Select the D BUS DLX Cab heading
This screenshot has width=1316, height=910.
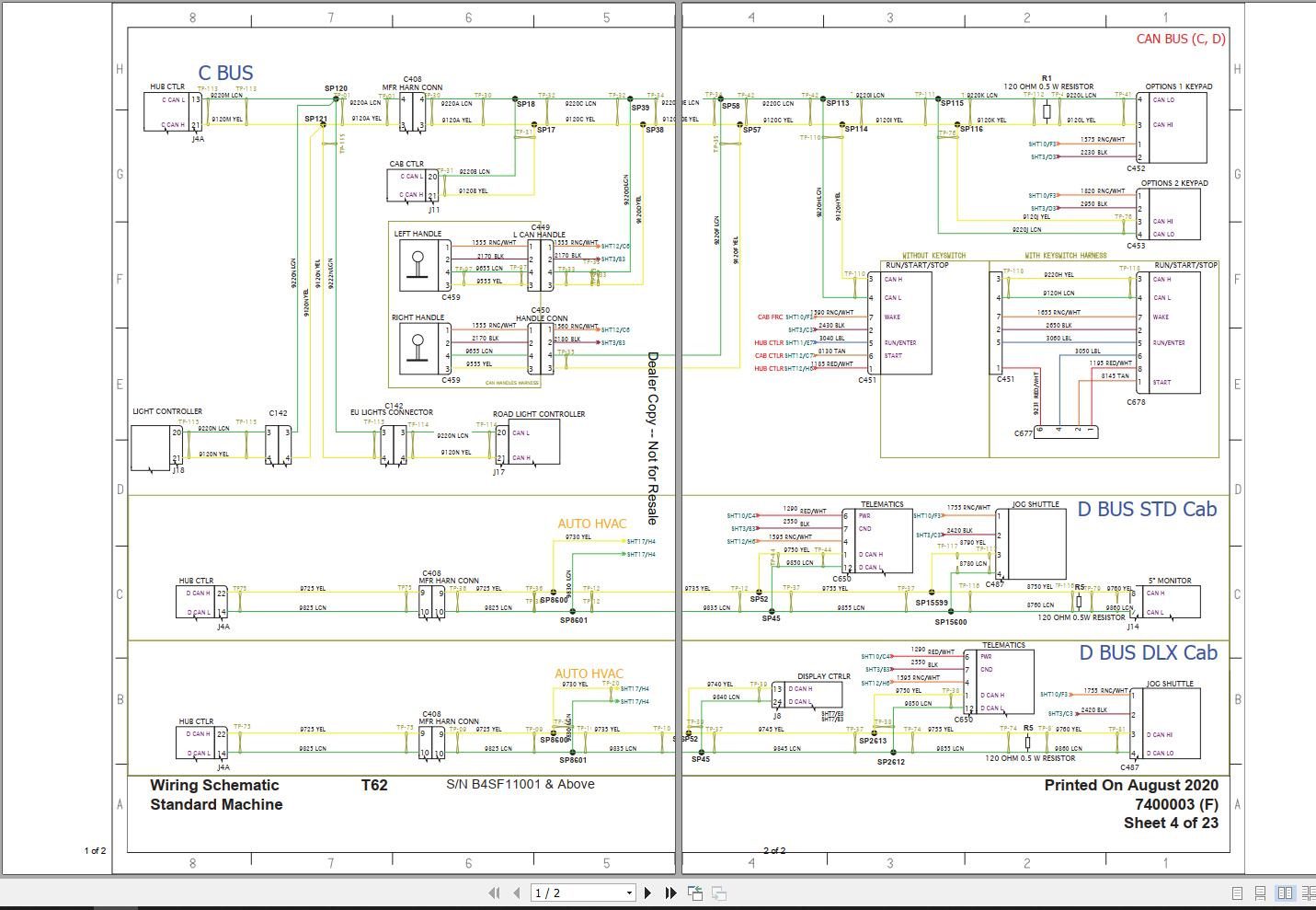click(x=1149, y=653)
